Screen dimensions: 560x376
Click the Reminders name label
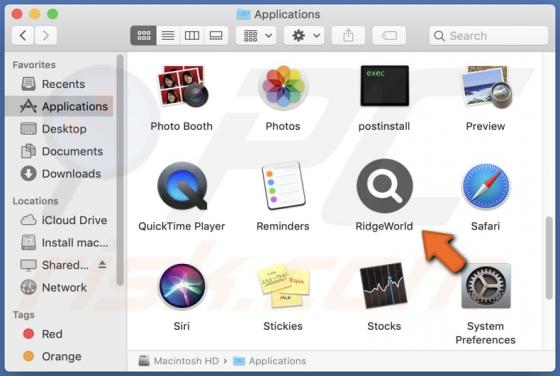click(283, 226)
